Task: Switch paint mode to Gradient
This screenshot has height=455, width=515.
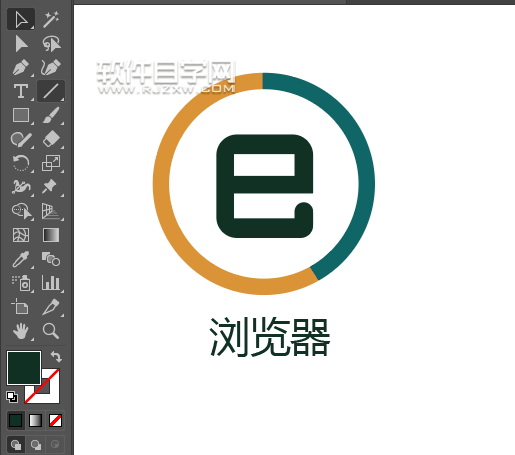Action: [35, 420]
